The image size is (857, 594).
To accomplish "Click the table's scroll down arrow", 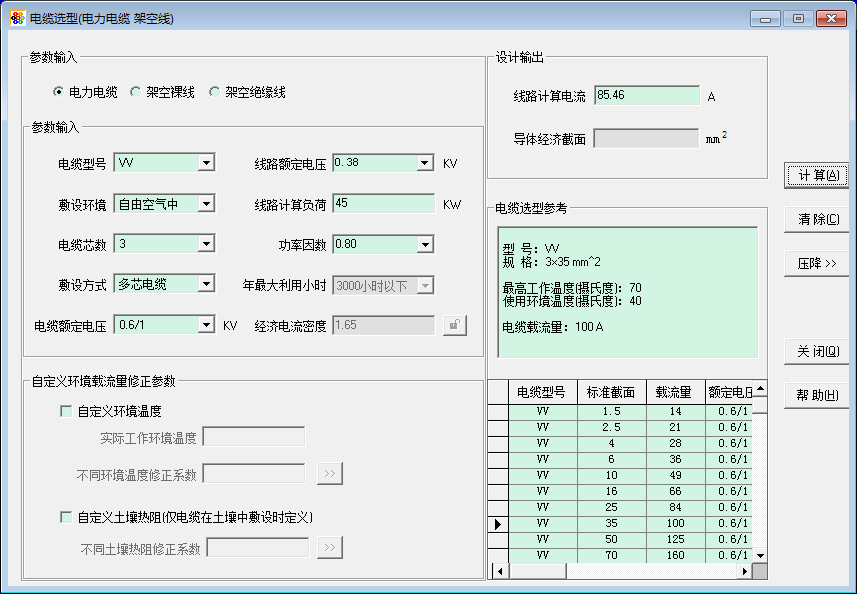I will click(x=760, y=555).
